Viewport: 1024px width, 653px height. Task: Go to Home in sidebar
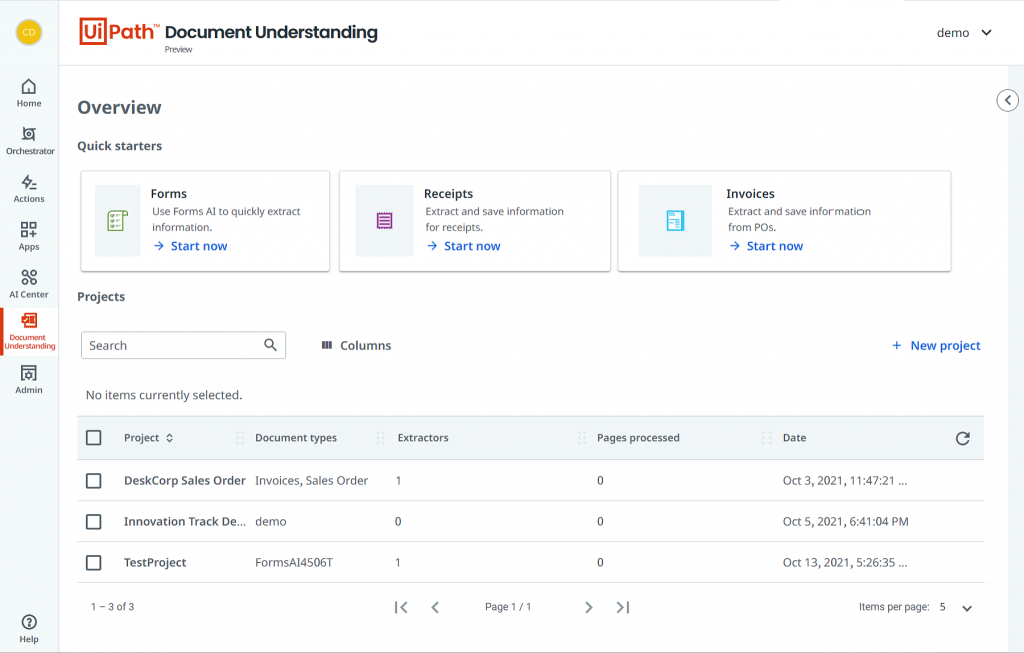tap(29, 93)
